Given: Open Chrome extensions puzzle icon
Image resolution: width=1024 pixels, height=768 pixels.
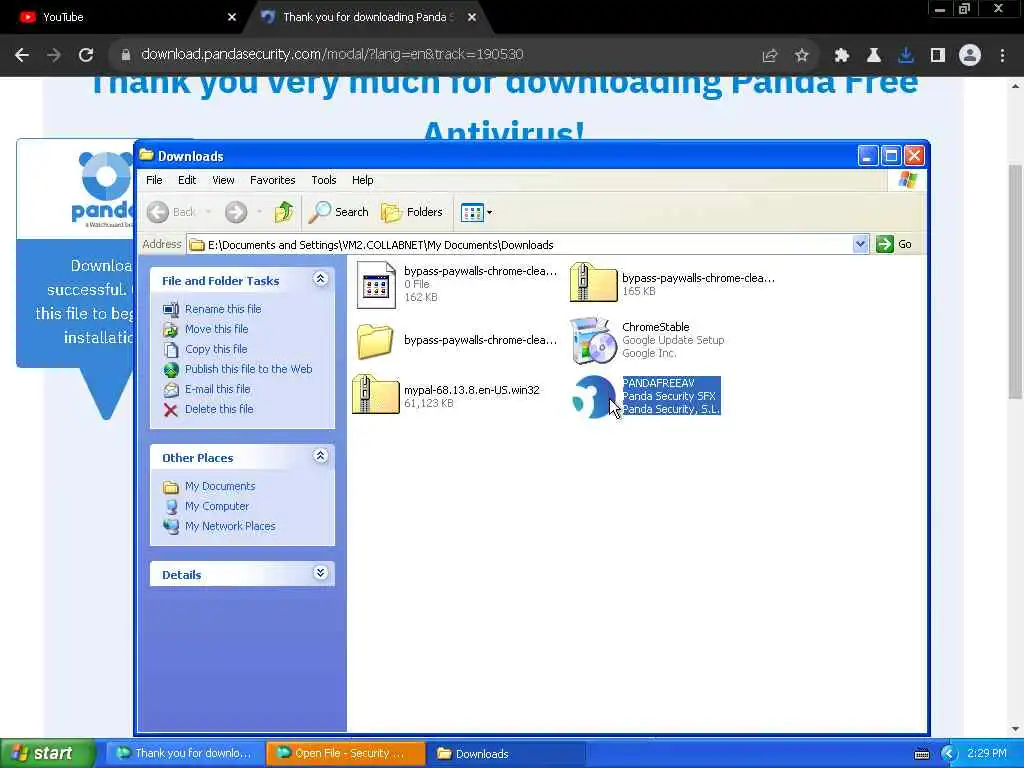Looking at the screenshot, I should coord(841,56).
